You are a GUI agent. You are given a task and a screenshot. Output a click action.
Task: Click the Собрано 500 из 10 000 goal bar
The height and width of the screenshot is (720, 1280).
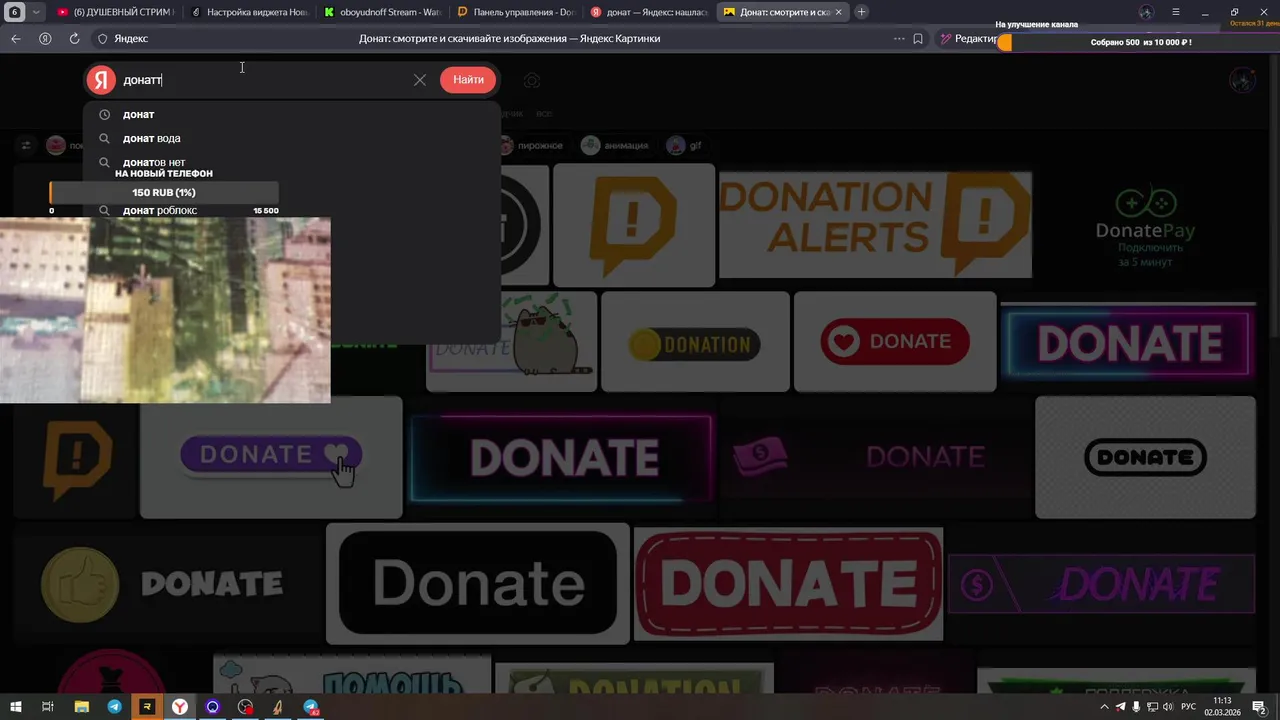pyautogui.click(x=1140, y=42)
